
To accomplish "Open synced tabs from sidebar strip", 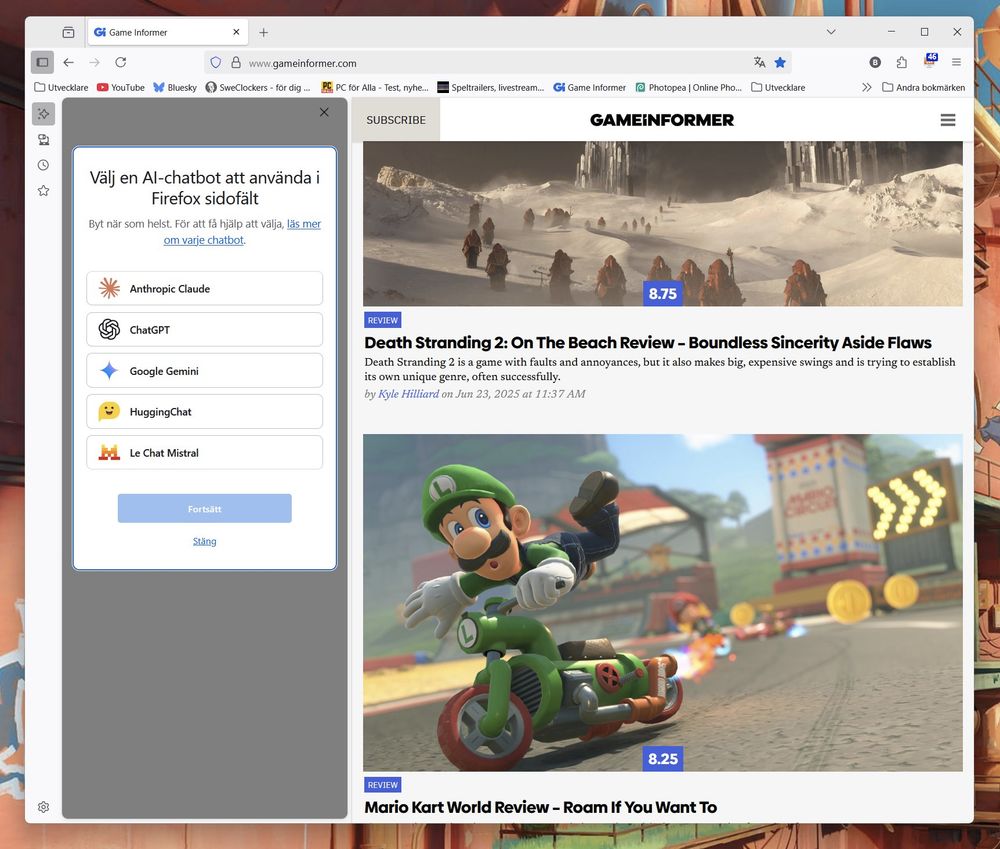I will click(x=43, y=140).
